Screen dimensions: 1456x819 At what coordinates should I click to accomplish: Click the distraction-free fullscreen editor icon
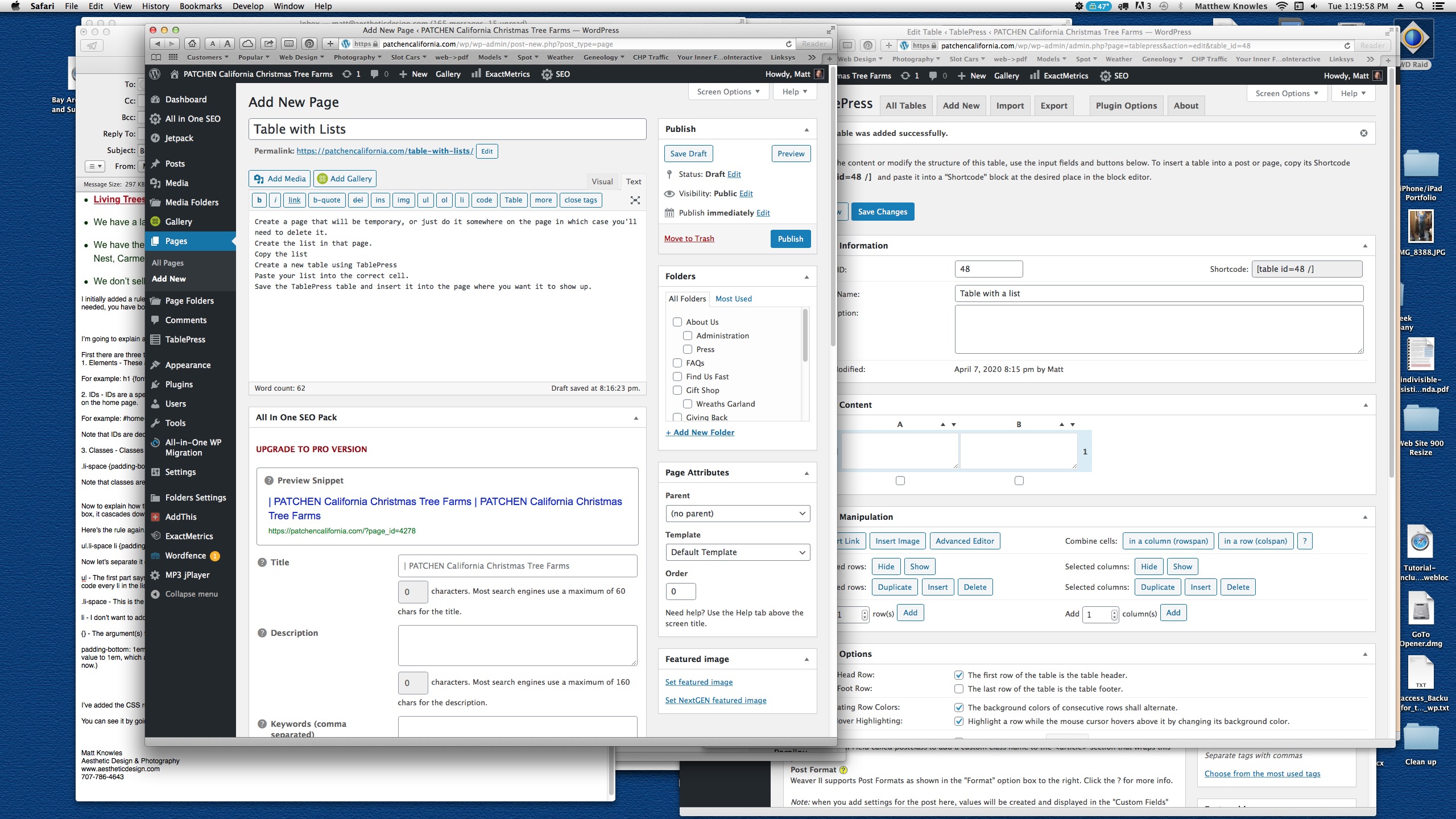pyautogui.click(x=635, y=200)
